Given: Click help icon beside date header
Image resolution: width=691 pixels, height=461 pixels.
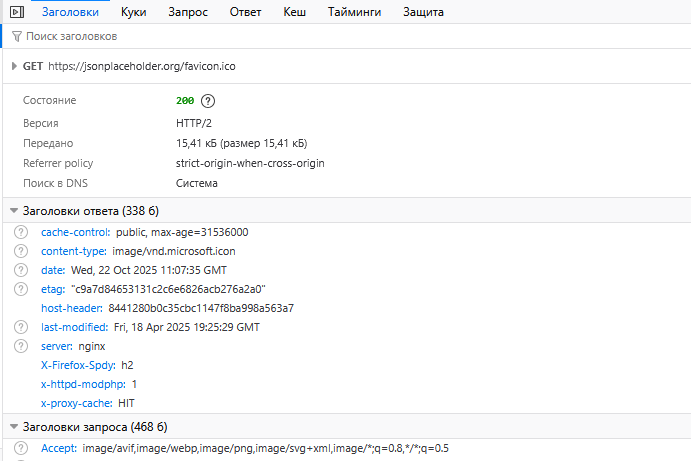Looking at the screenshot, I should pyautogui.click(x=21, y=271).
